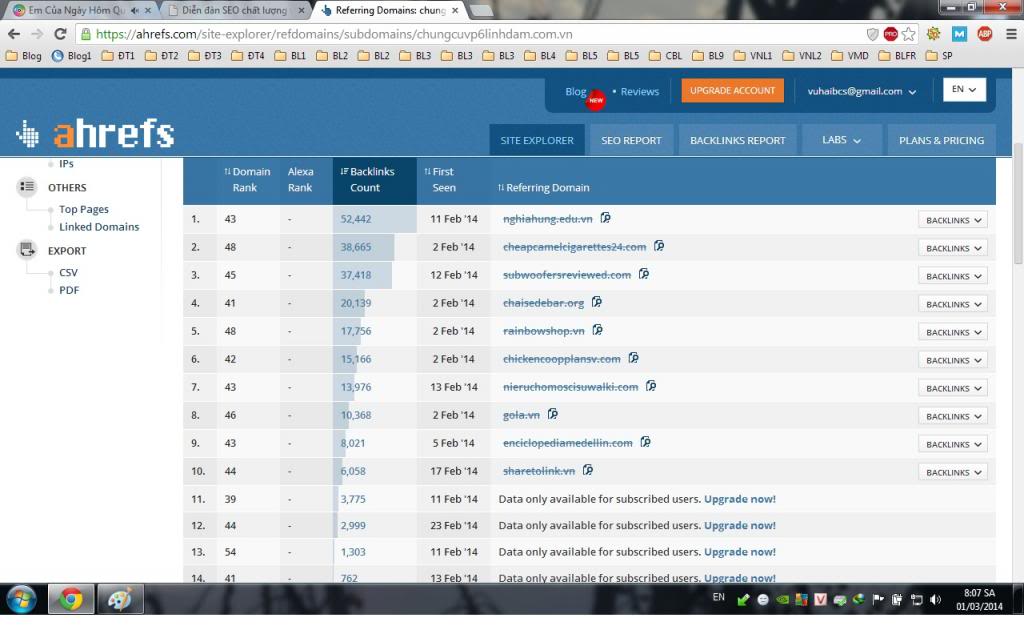Open the EN language dropdown

pyautogui.click(x=964, y=89)
